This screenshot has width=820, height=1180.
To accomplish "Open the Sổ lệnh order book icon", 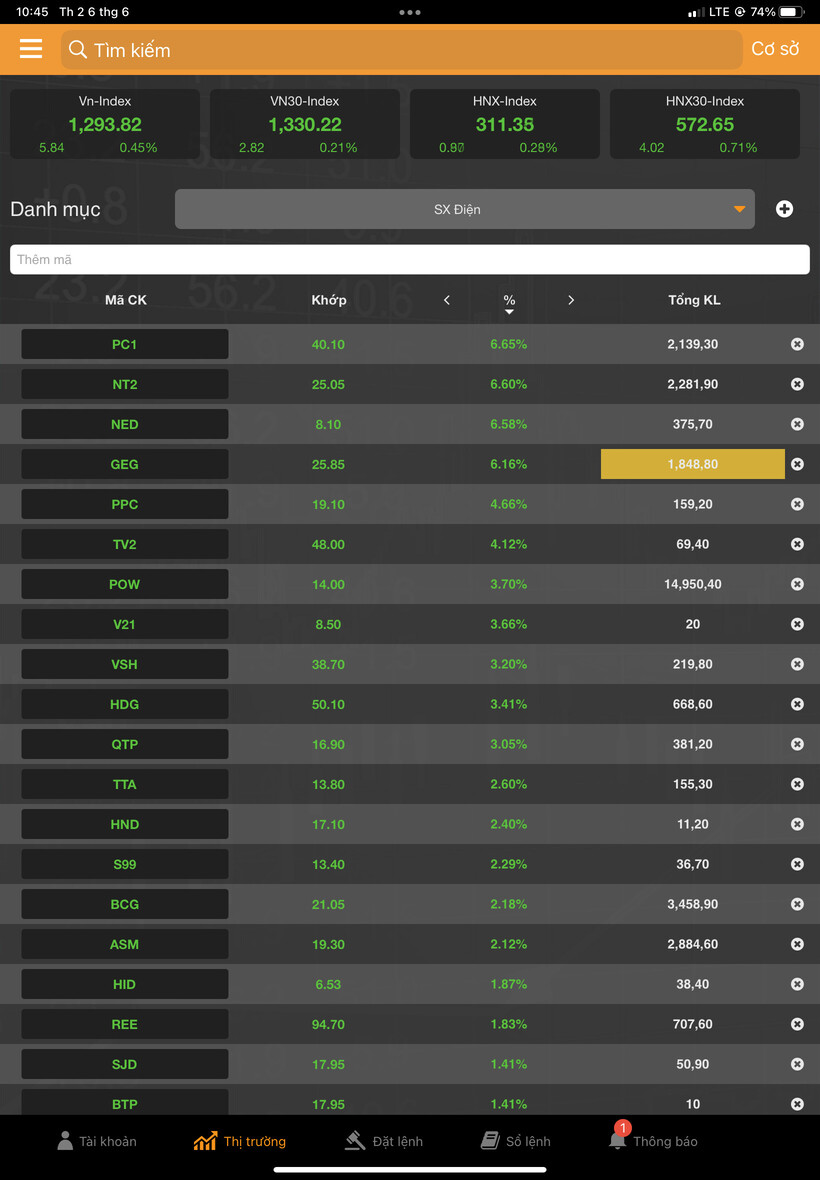I will 490,1141.
